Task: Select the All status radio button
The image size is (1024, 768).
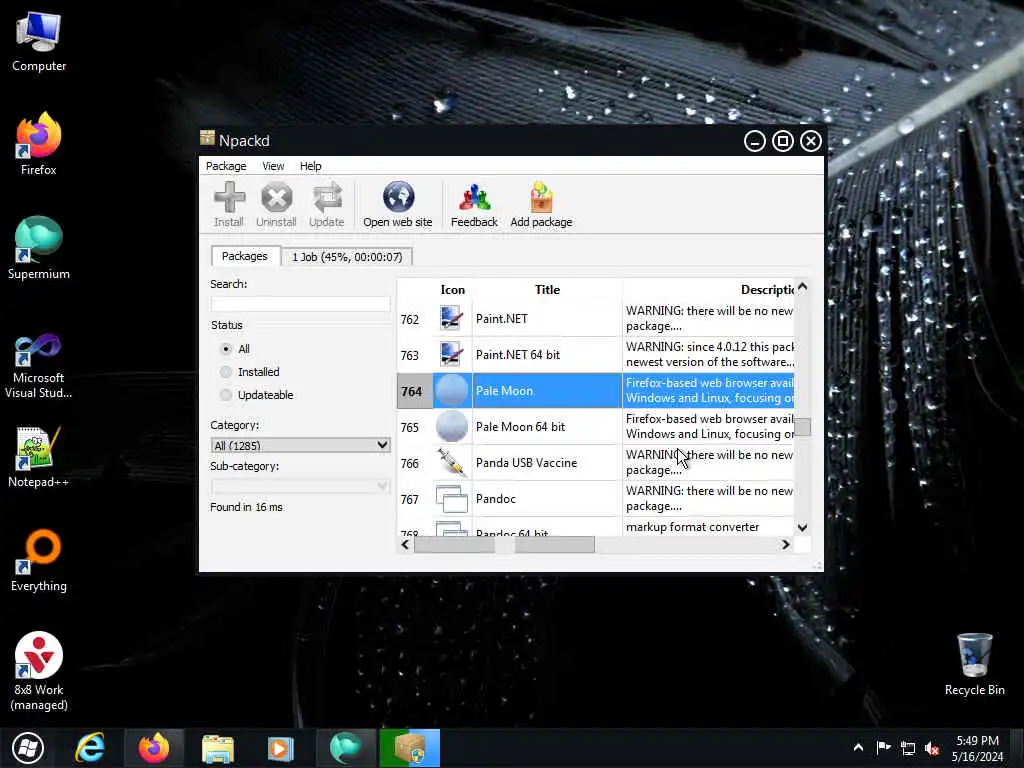Action: tap(226, 349)
